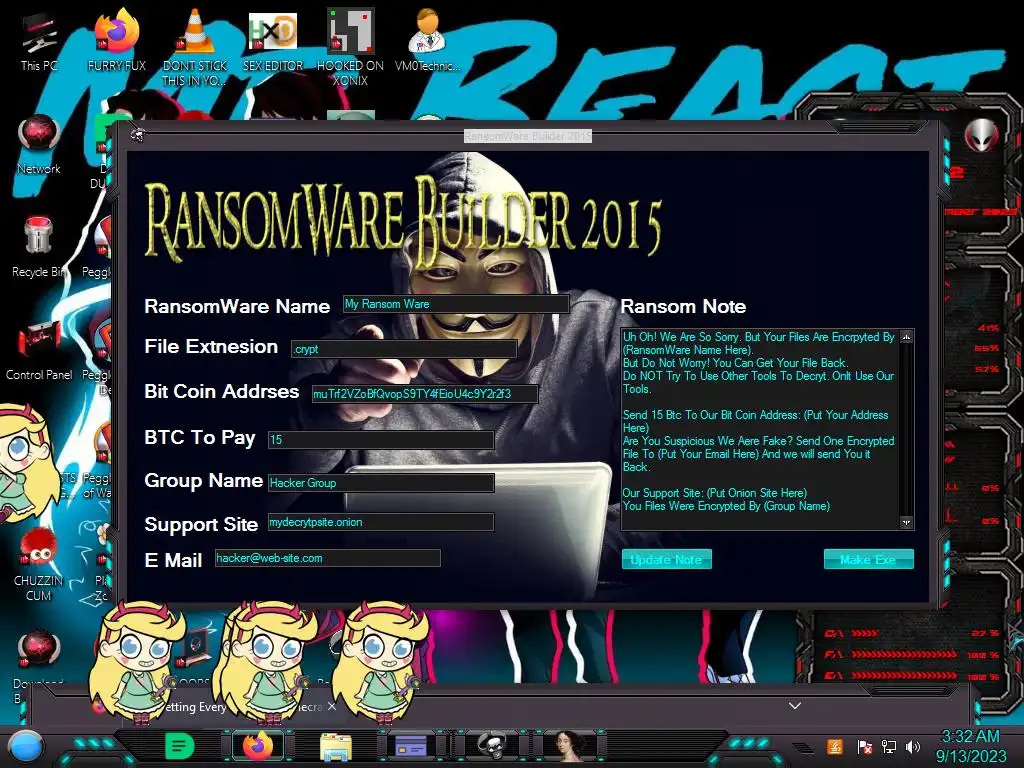Click the 'BTC To Pay' label
Screen dimensions: 1024x768
200,438
